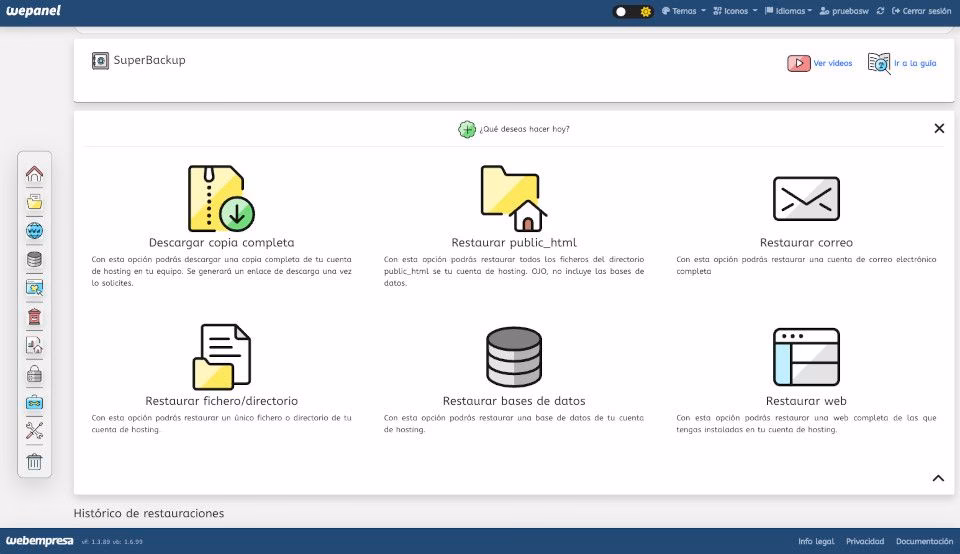Open the security padlock icon in sidebar

coord(34,374)
